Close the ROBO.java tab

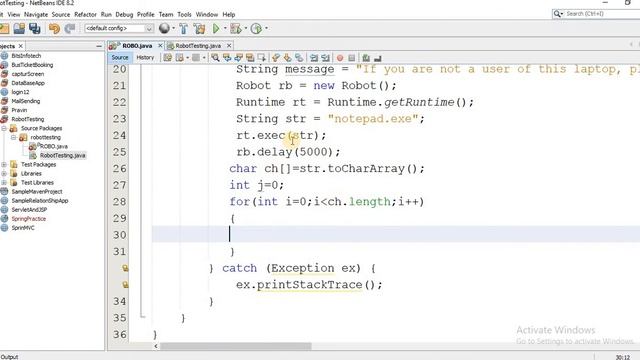[160, 46]
